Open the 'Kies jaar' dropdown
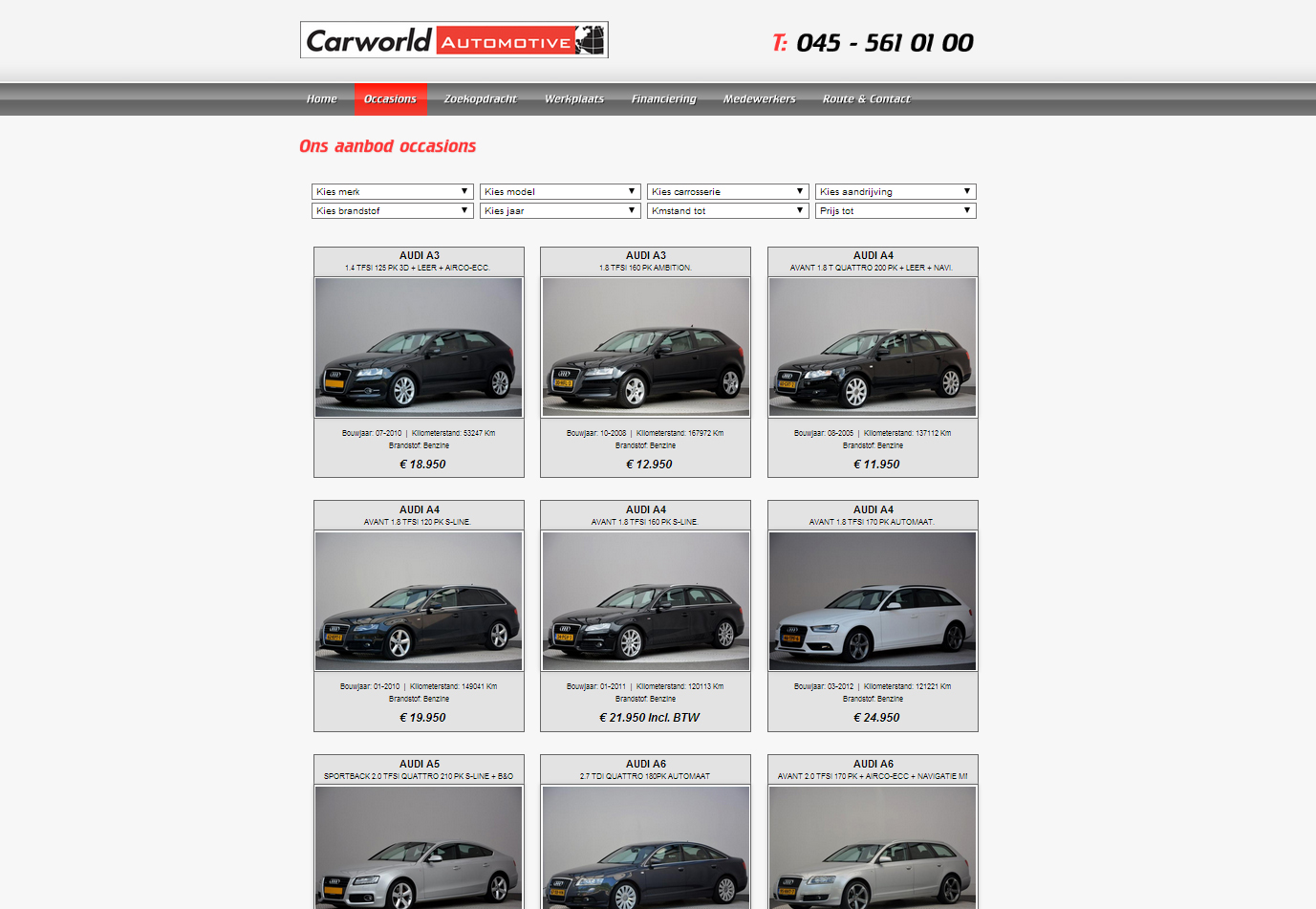The height and width of the screenshot is (909, 1316). (x=560, y=210)
